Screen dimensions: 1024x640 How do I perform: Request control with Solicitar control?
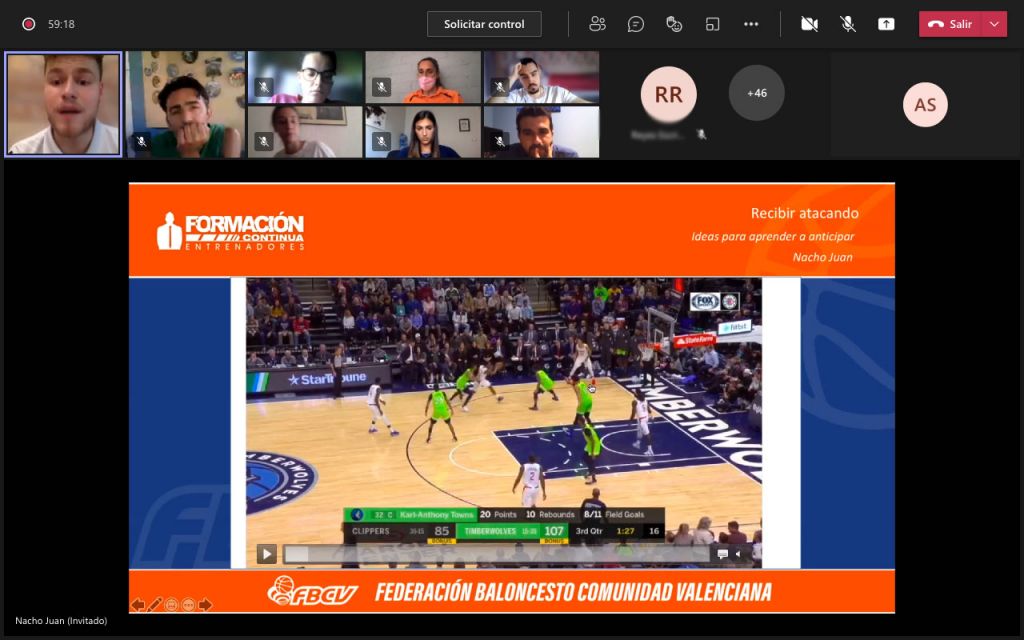pyautogui.click(x=484, y=24)
